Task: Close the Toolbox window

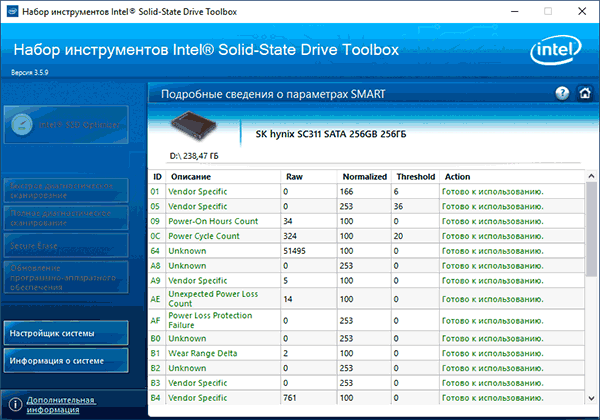Action: pyautogui.click(x=582, y=11)
